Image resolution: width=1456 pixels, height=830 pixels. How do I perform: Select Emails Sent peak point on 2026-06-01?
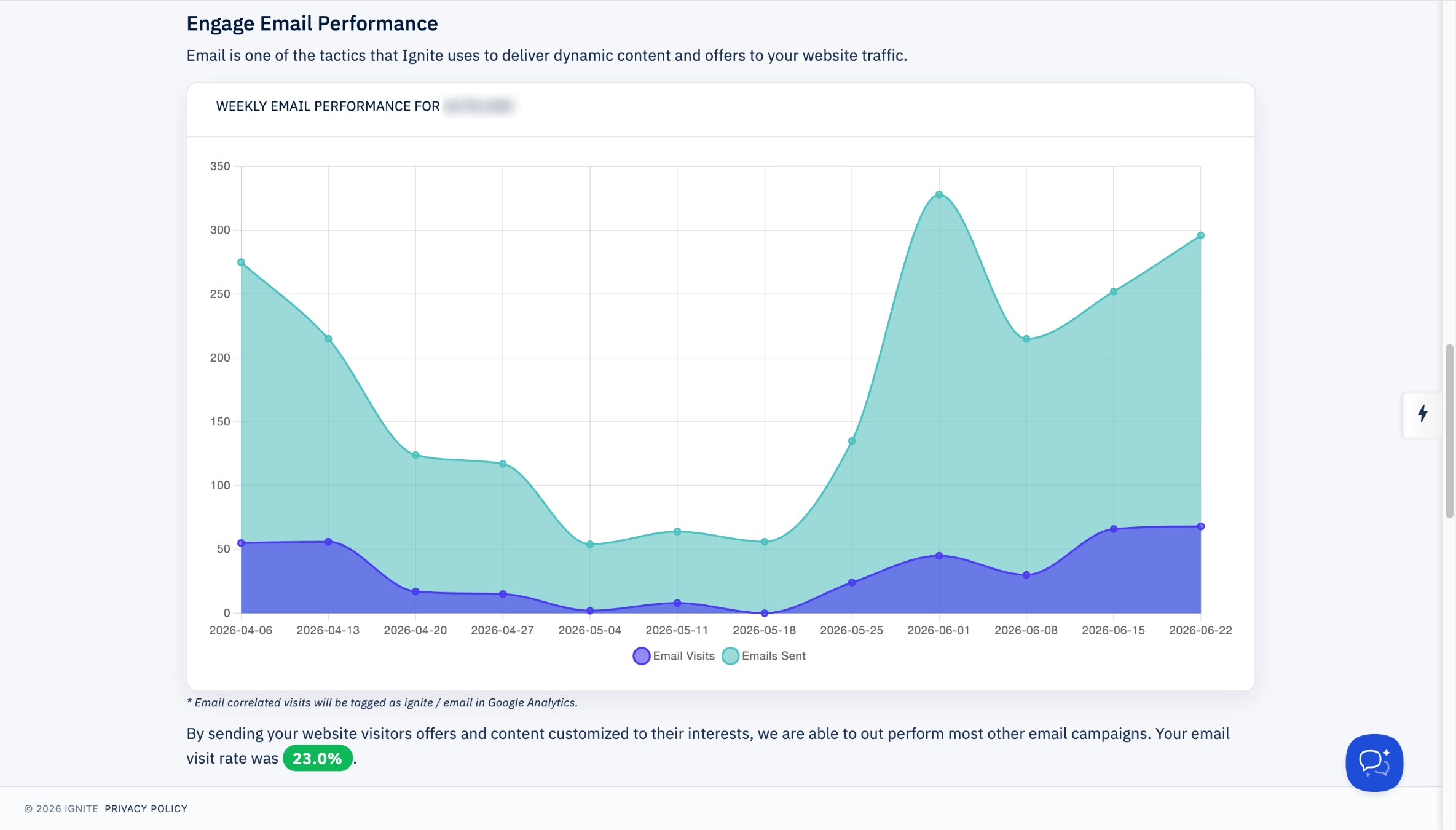(939, 195)
